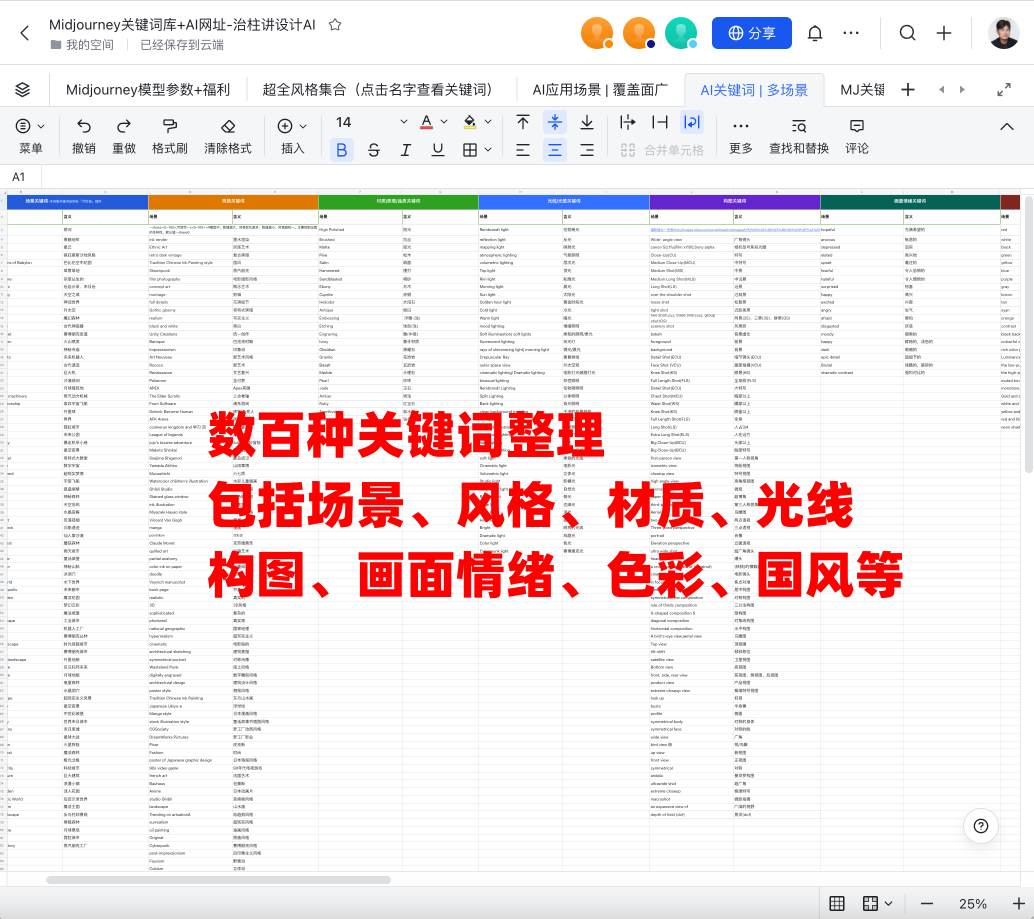Clear formatting with eraser (清除格式)
The height and width of the screenshot is (919, 1034).
[228, 136]
